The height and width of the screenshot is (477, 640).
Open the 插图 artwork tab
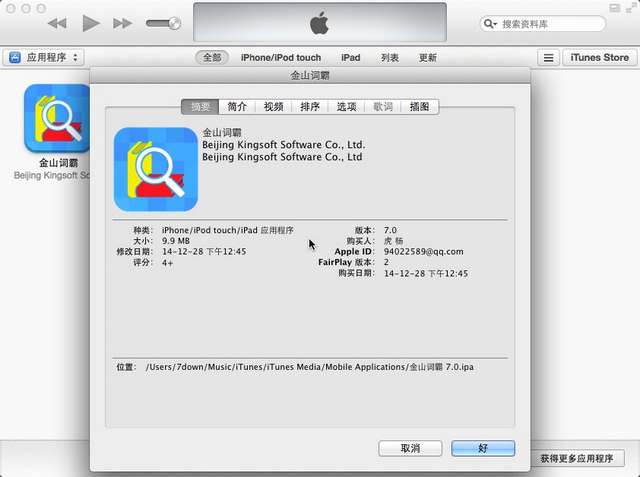pyautogui.click(x=419, y=107)
